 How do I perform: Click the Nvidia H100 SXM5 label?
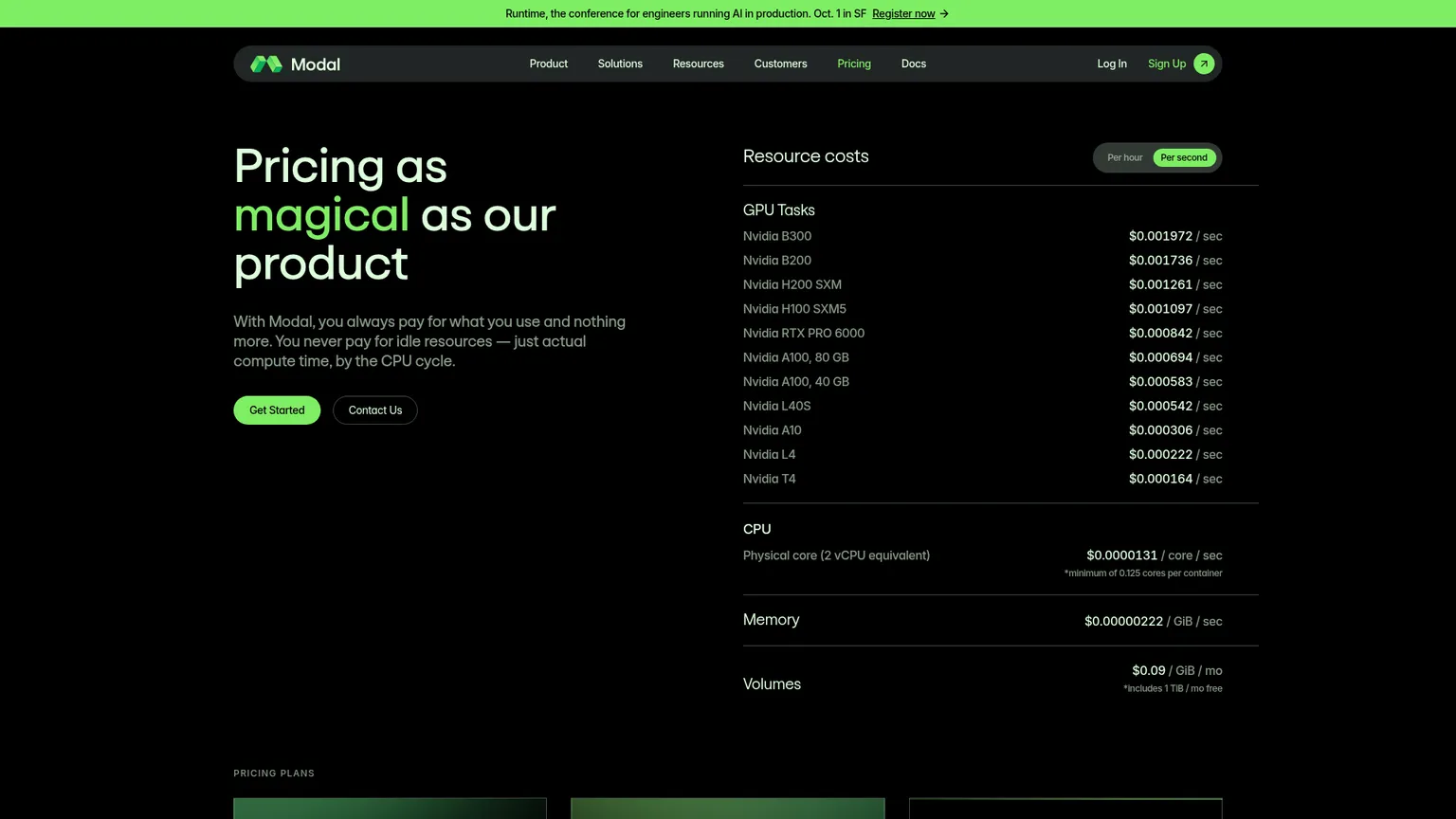[794, 309]
